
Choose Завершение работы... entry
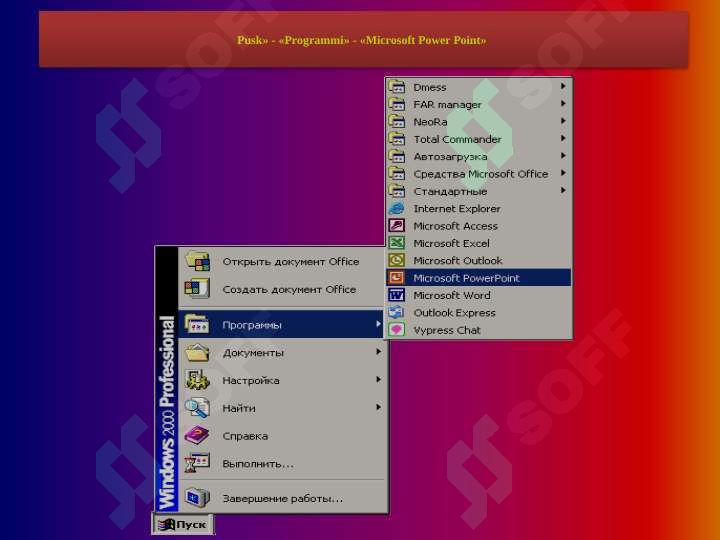[x=281, y=498]
